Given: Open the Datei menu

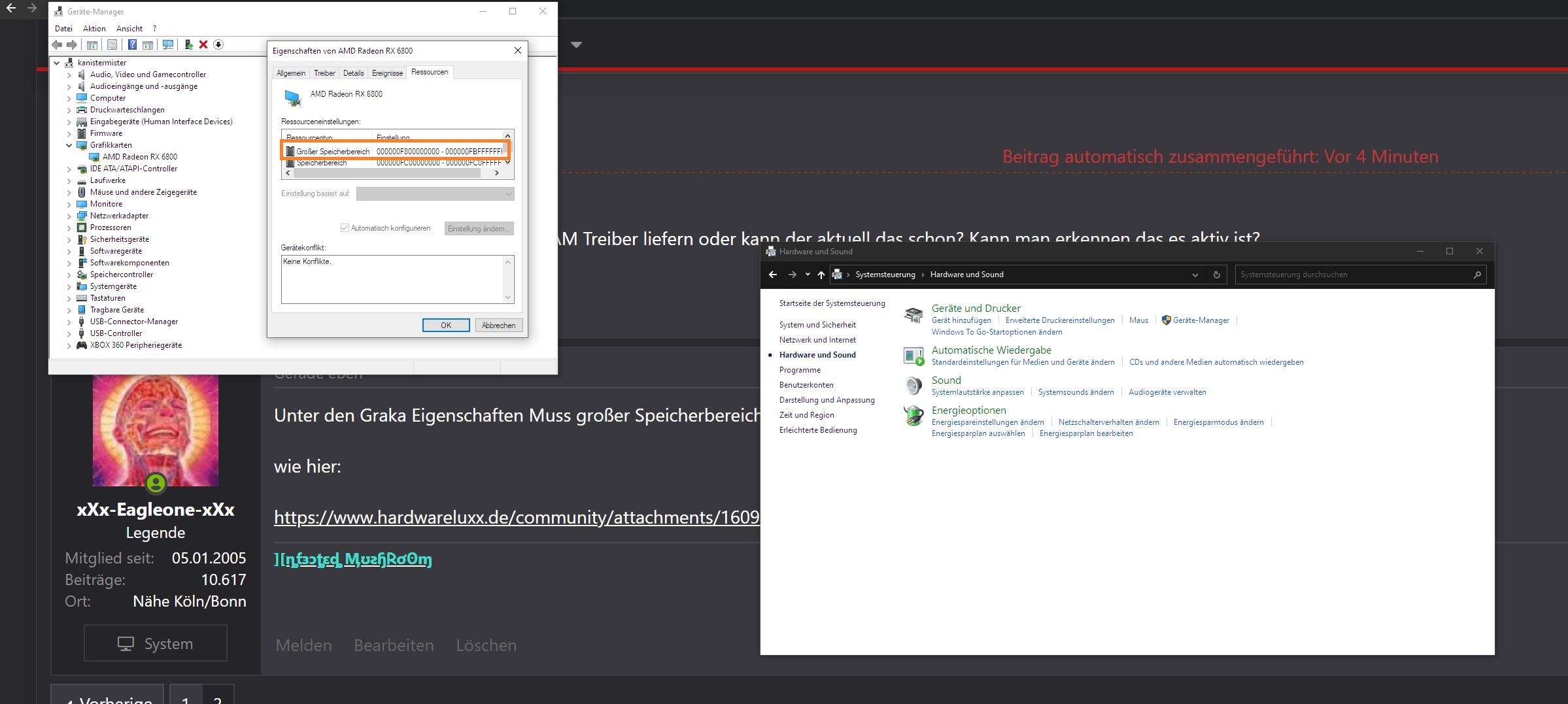Looking at the screenshot, I should [63, 29].
